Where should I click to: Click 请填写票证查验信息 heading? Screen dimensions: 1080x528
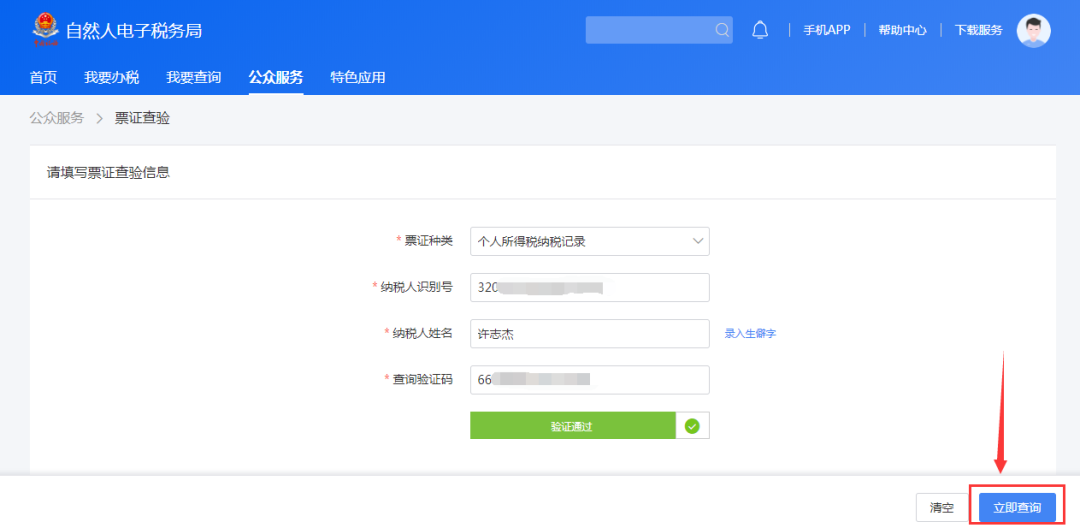pos(108,172)
